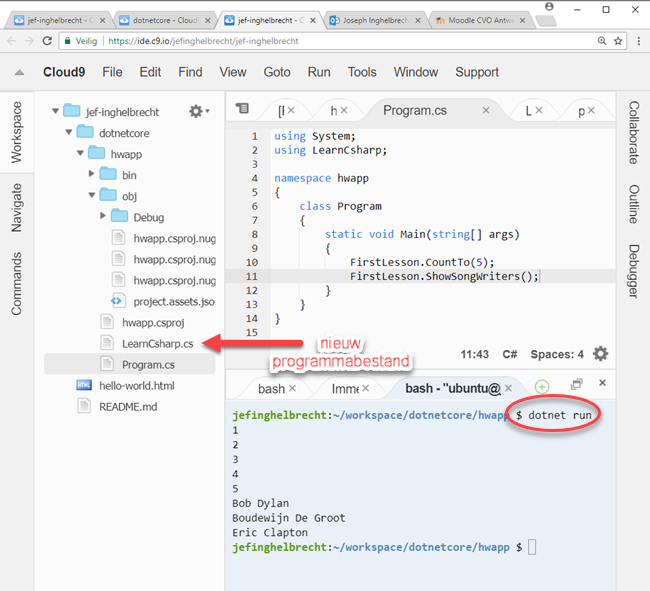The height and width of the screenshot is (591, 650).
Task: Toggle the Debugger side panel
Action: click(x=634, y=270)
